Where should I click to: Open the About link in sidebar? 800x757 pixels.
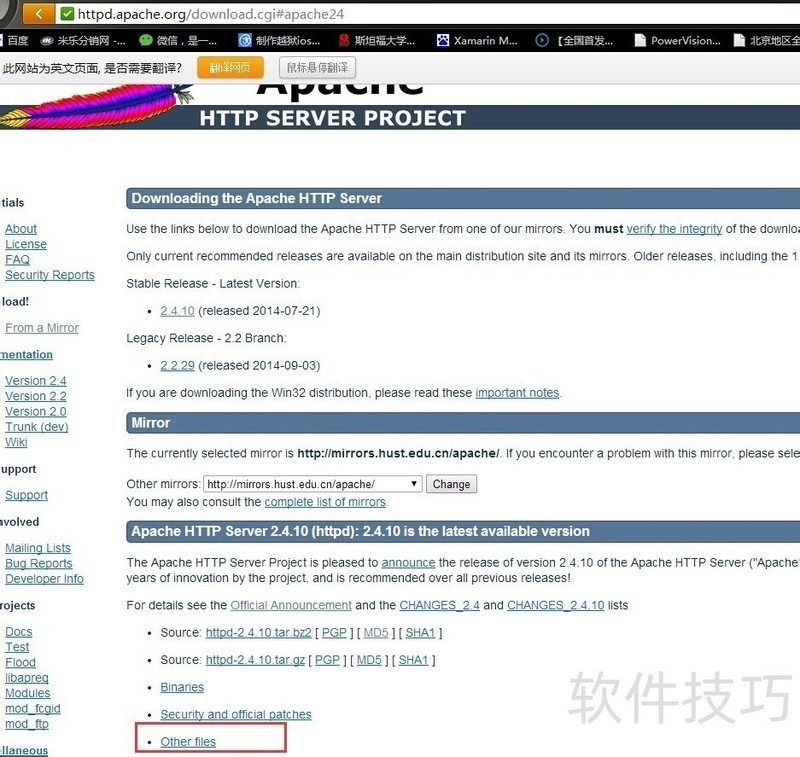click(x=21, y=229)
